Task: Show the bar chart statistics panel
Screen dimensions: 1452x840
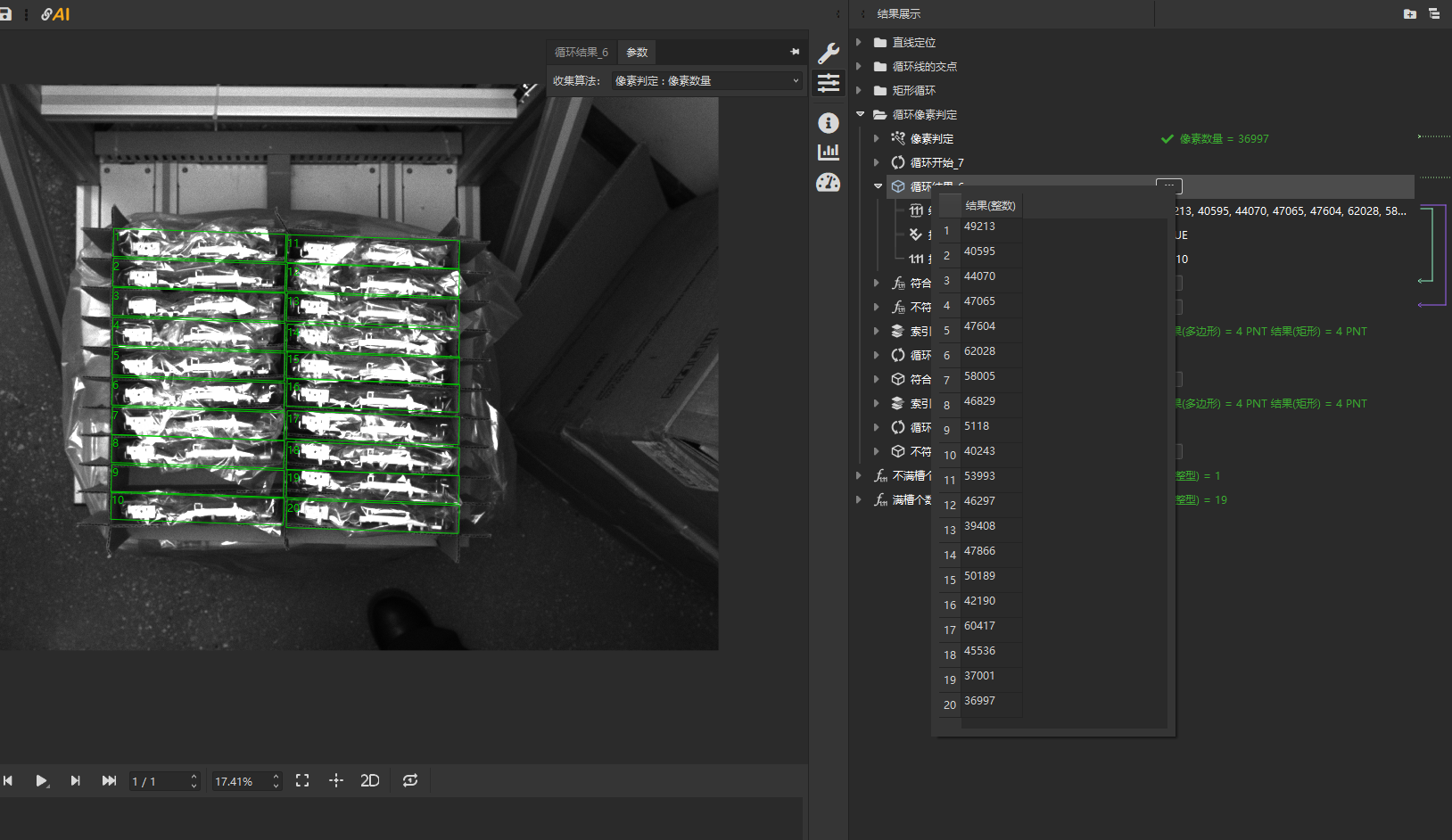Action: 828,152
